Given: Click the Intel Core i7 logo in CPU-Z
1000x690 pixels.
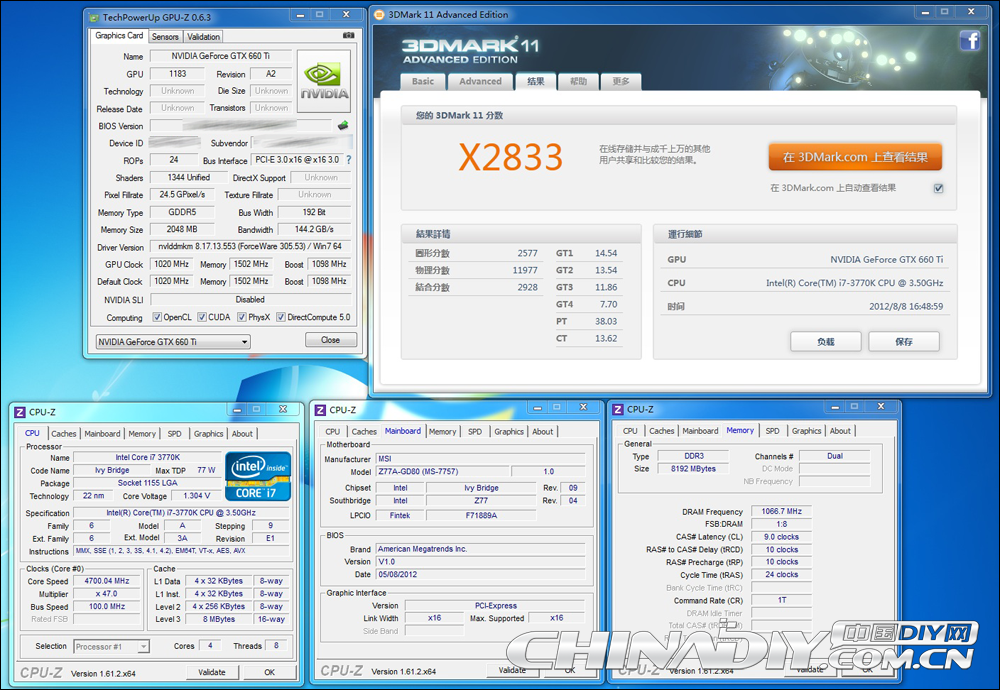Looking at the screenshot, I should 258,476.
